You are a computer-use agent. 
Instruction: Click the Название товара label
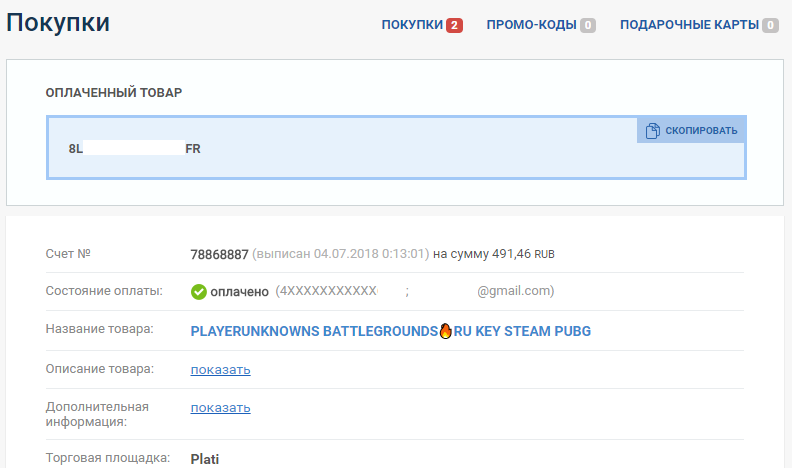point(100,329)
